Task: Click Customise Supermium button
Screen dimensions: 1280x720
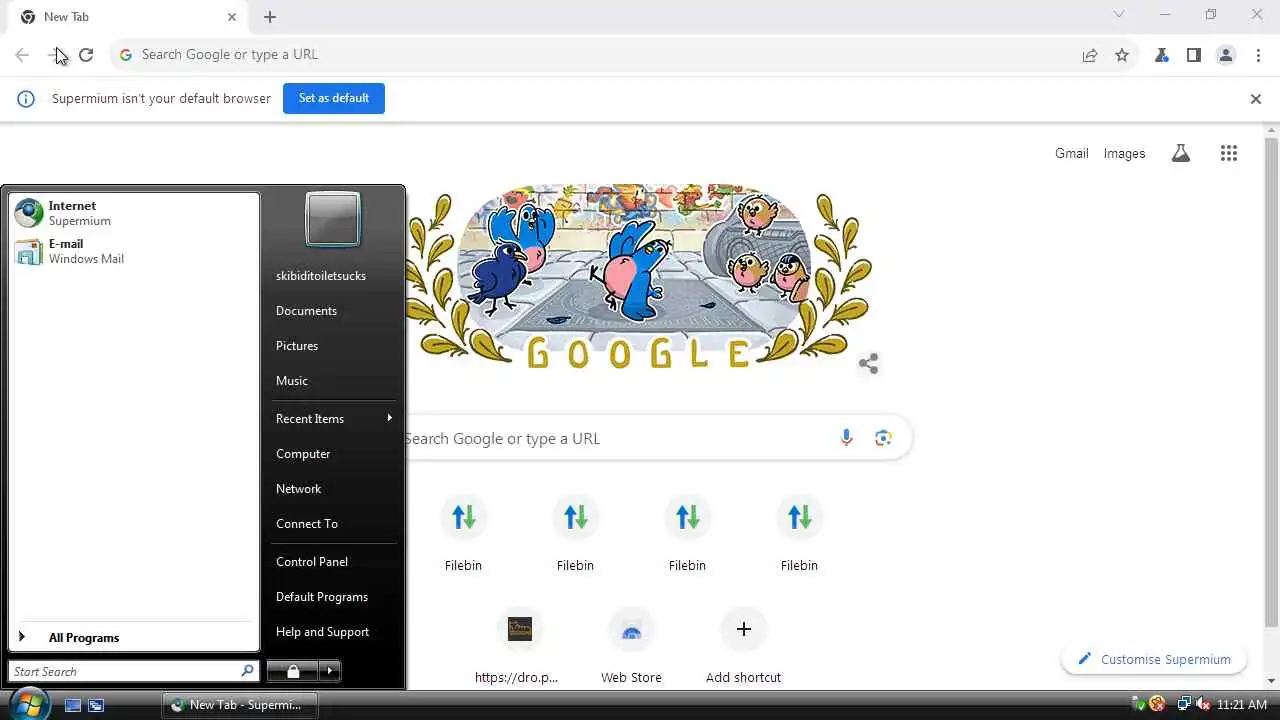Action: coord(1154,659)
